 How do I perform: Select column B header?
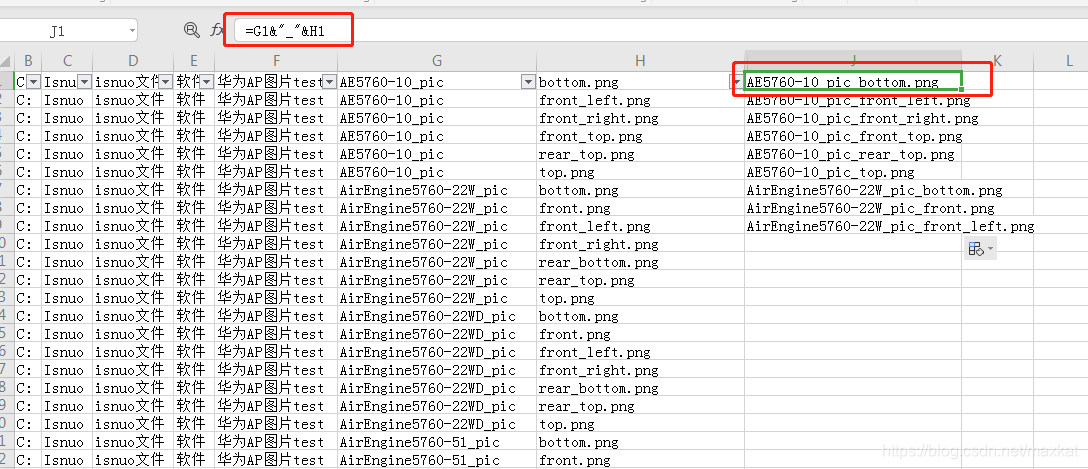click(x=28, y=61)
